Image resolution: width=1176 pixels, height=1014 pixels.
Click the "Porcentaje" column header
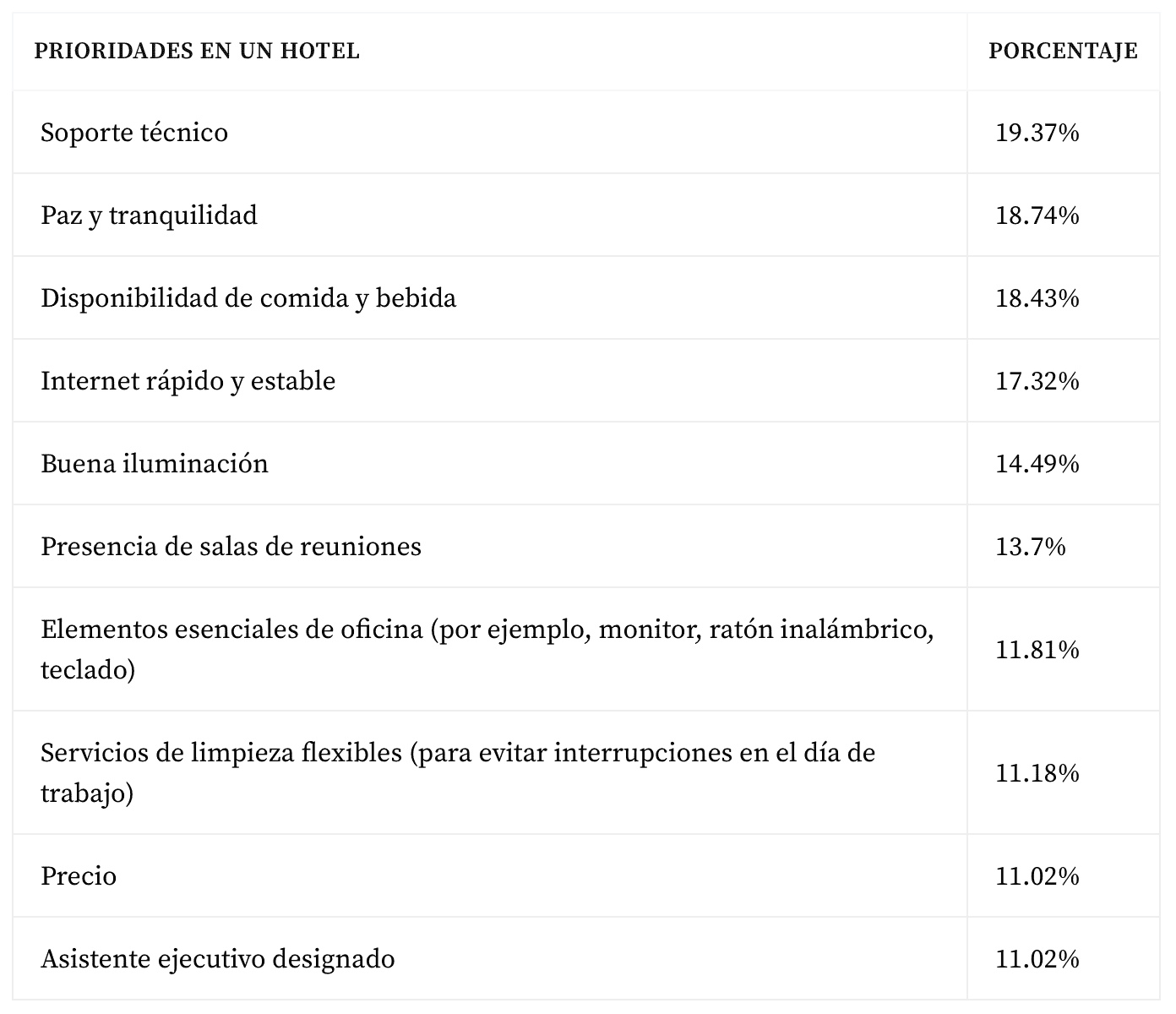point(1063,51)
